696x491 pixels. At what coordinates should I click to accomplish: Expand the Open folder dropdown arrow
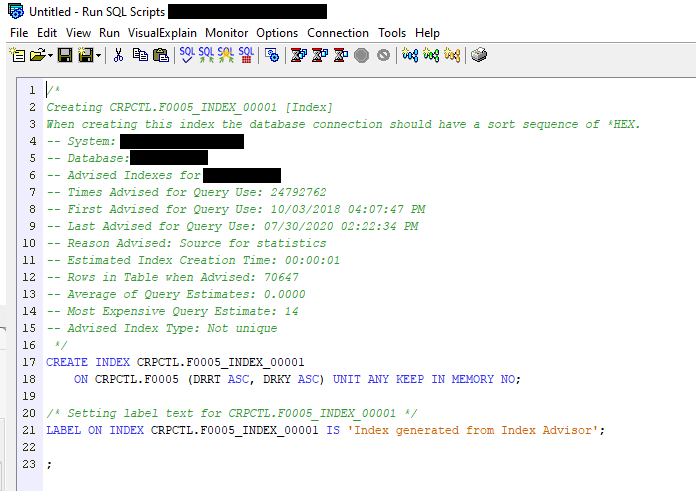[49, 56]
